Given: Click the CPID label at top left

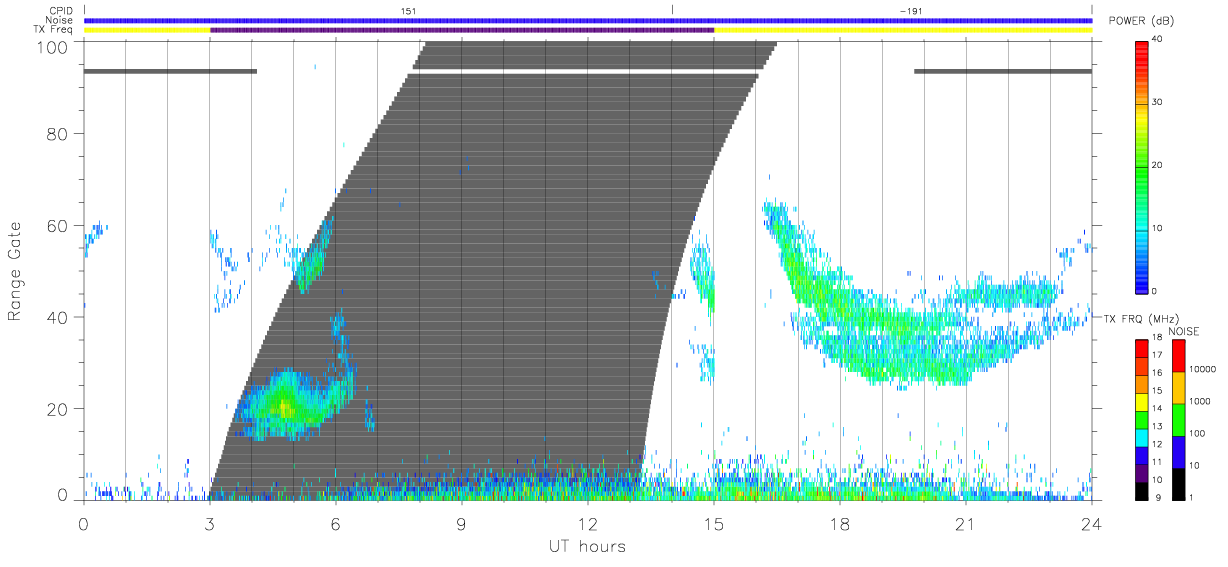Looking at the screenshot, I should point(60,10).
